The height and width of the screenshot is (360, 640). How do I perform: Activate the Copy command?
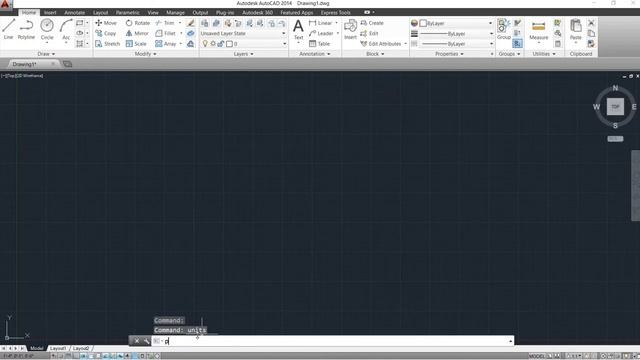tap(106, 33)
